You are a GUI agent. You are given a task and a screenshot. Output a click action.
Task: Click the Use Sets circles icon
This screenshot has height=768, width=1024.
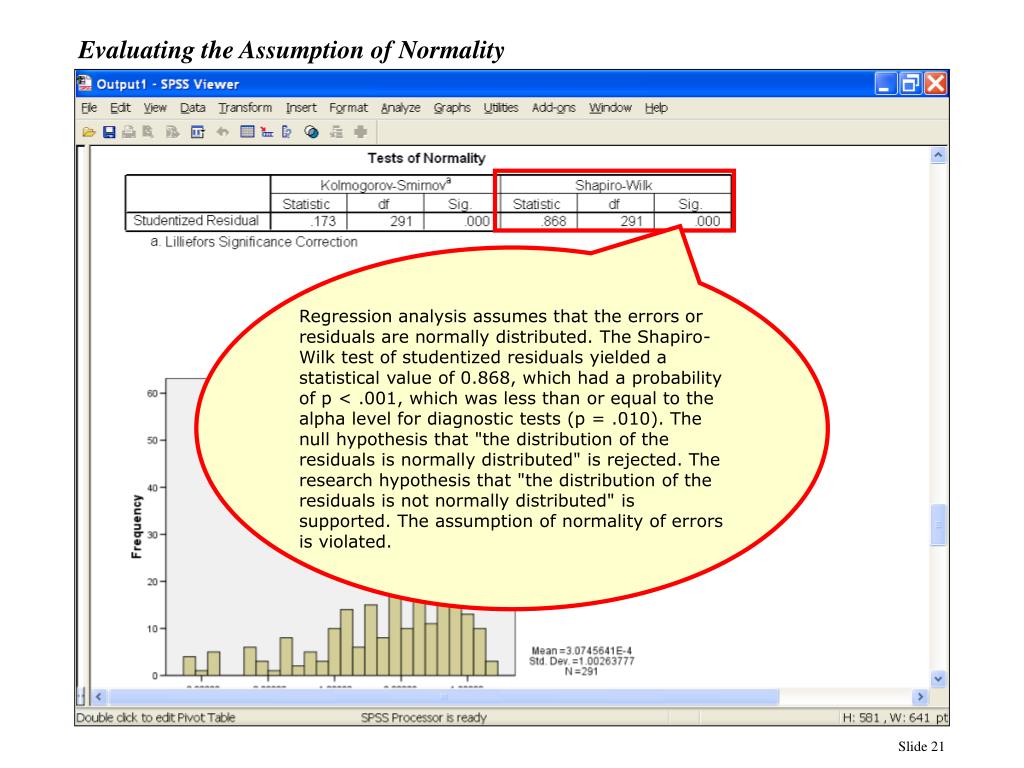coord(312,133)
